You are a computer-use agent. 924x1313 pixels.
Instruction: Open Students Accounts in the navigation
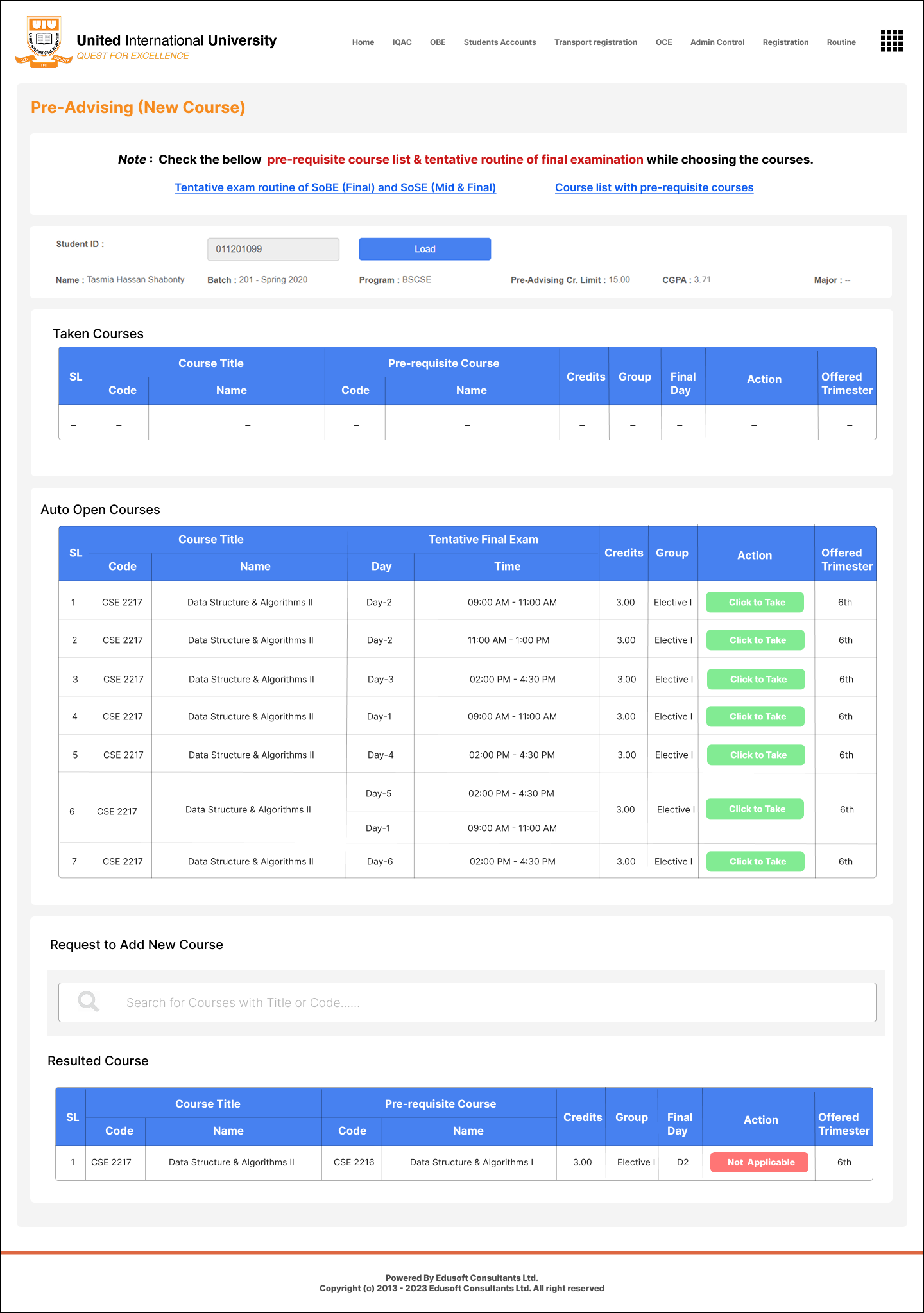499,42
